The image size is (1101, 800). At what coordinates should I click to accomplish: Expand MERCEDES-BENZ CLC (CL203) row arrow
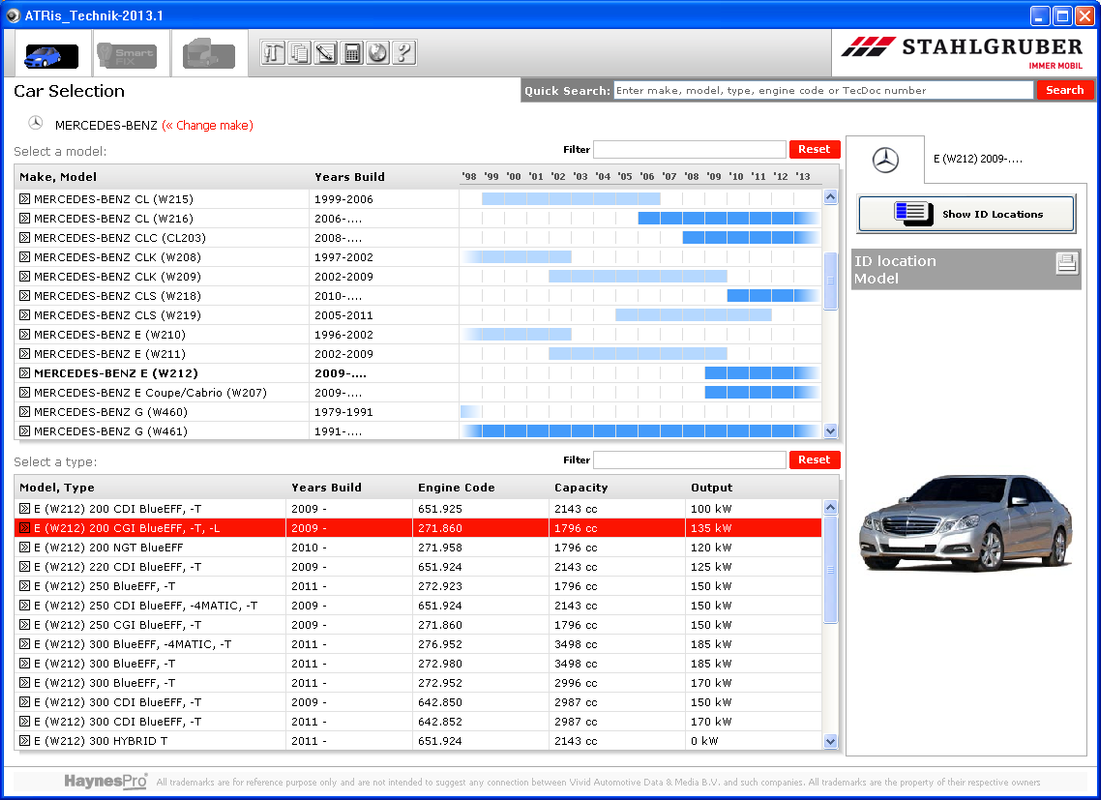coord(25,237)
